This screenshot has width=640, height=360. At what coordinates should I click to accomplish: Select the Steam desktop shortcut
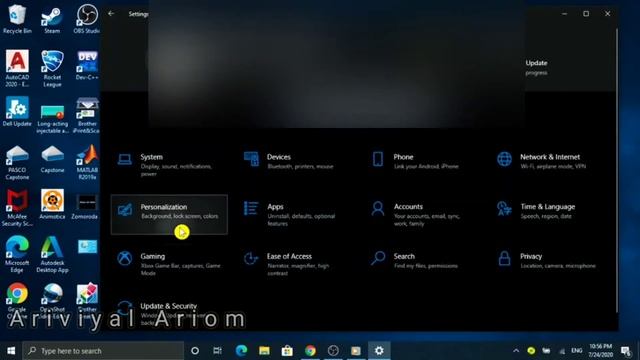52,20
